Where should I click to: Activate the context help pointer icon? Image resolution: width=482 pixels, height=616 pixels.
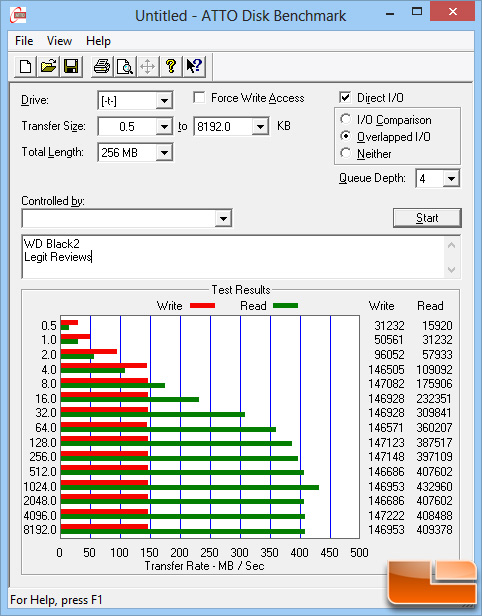click(x=194, y=66)
